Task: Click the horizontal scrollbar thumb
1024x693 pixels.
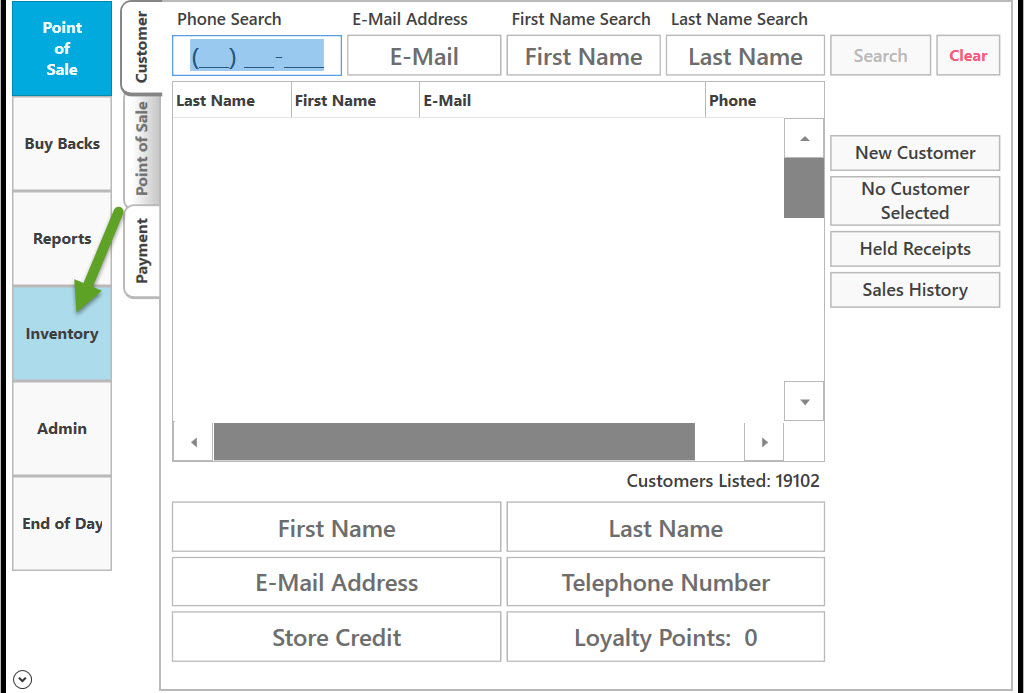Action: click(455, 442)
